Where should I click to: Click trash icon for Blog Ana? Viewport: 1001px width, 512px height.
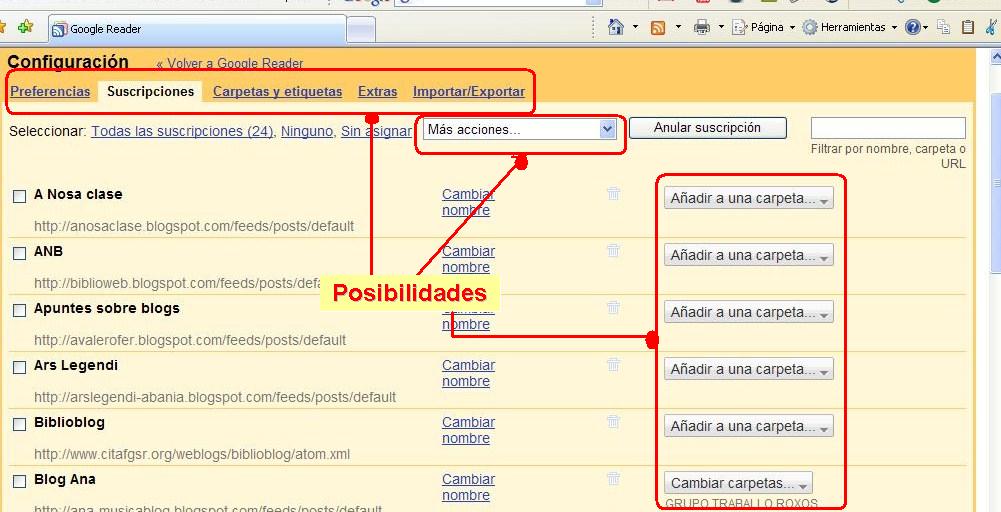coord(613,478)
